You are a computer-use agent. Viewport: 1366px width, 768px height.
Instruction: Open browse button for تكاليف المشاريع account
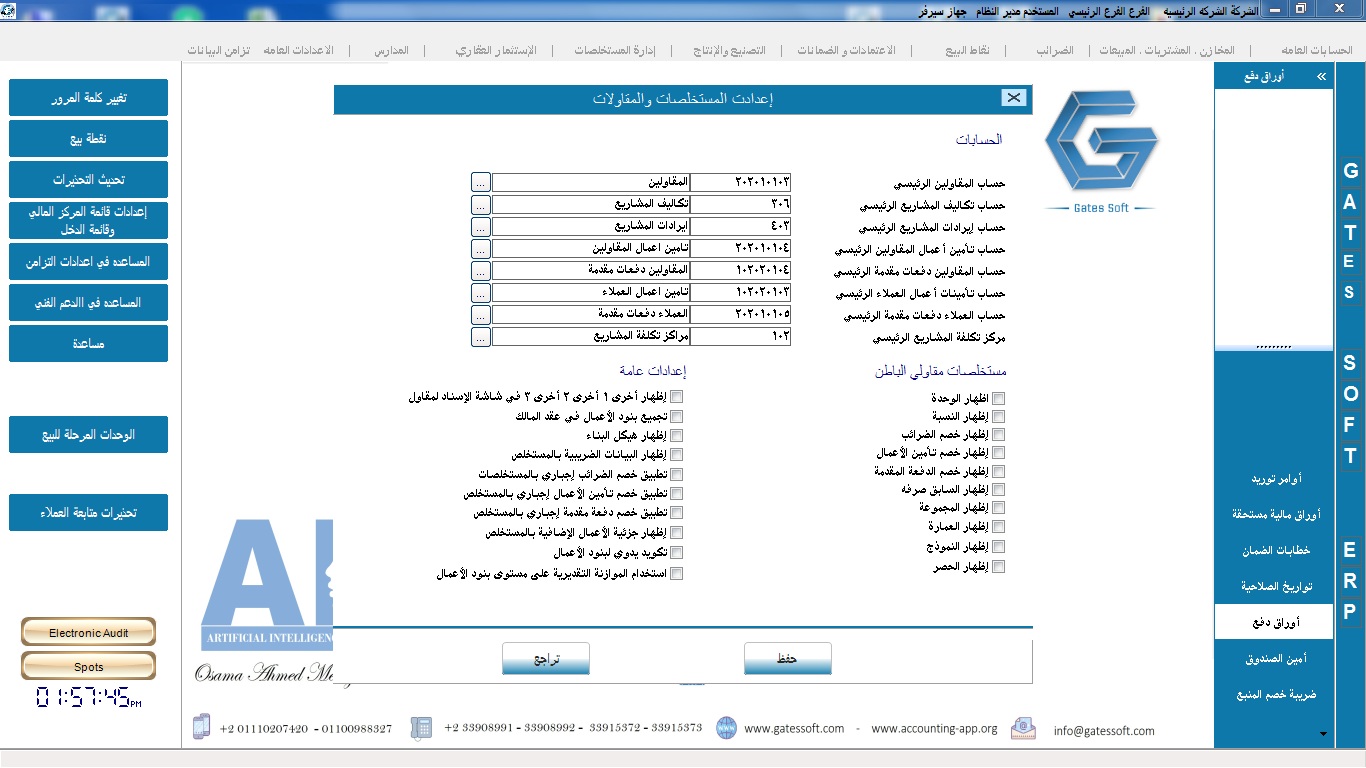click(481, 204)
